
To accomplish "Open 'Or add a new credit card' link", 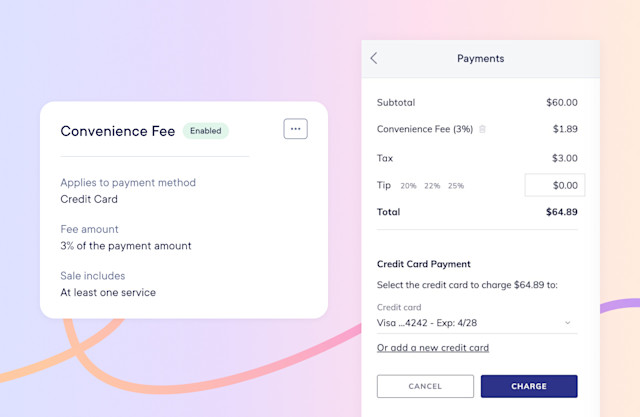I will [x=433, y=348].
